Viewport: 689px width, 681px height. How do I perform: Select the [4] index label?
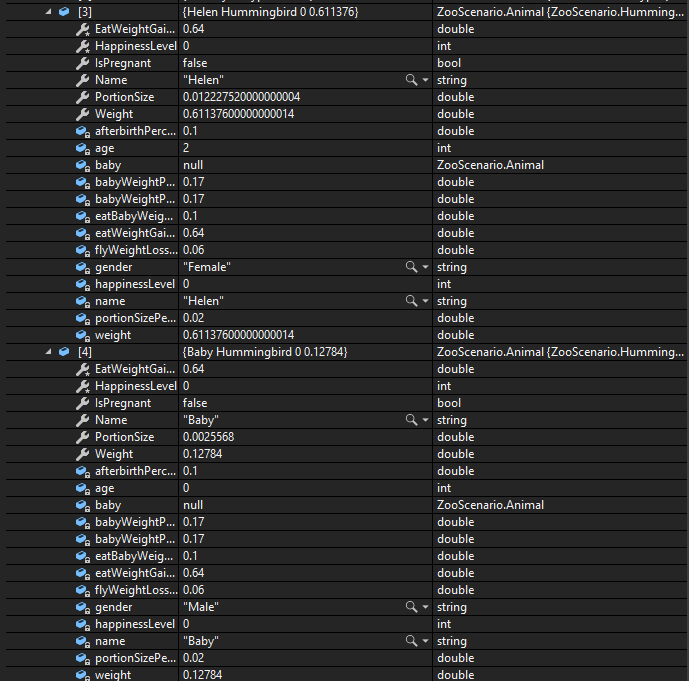click(x=85, y=352)
